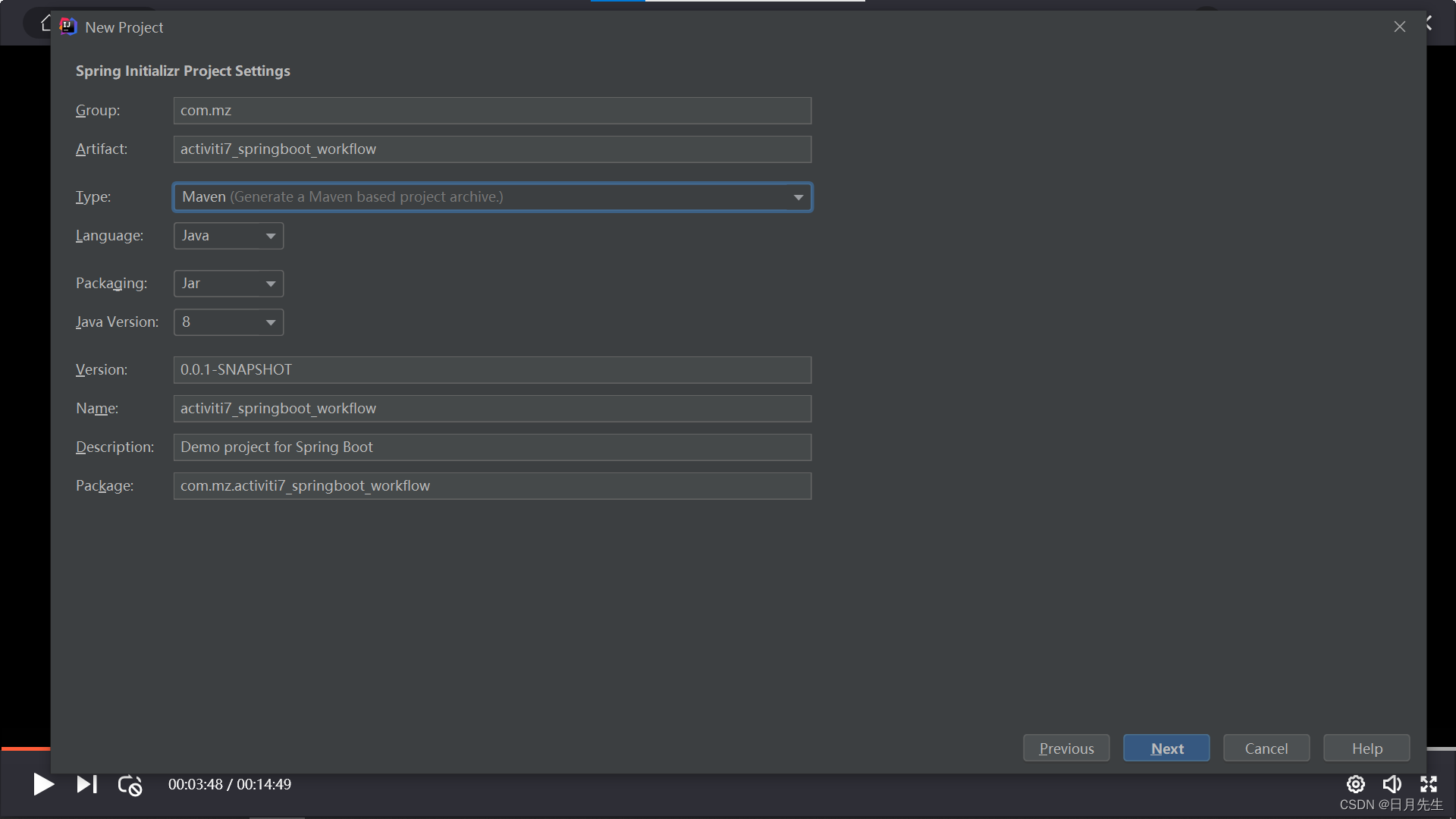Go back with Previous button
1456x819 pixels.
coord(1065,748)
